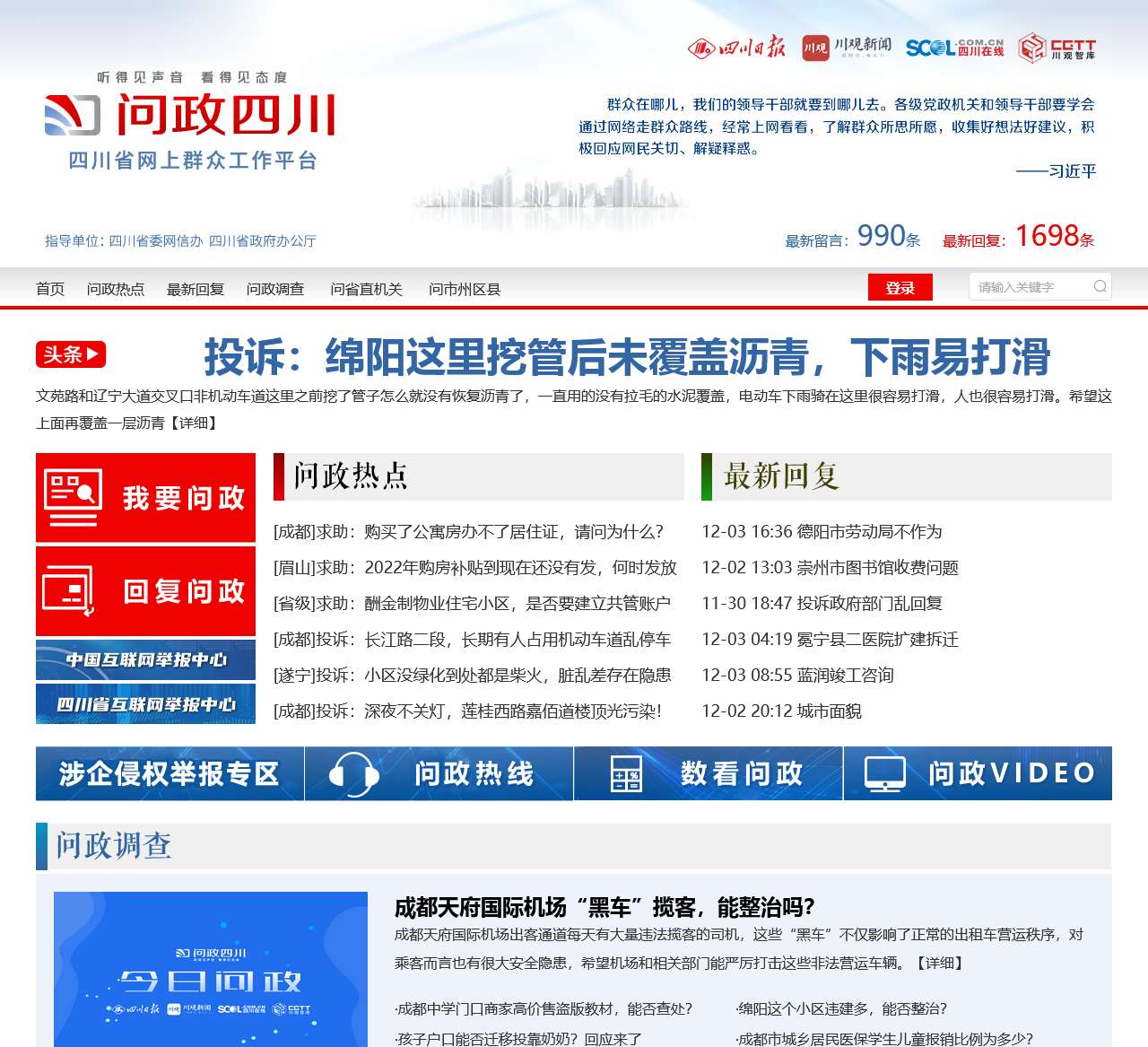1148x1047 pixels.
Task: Click the search magnifier icon
Action: [1099, 286]
